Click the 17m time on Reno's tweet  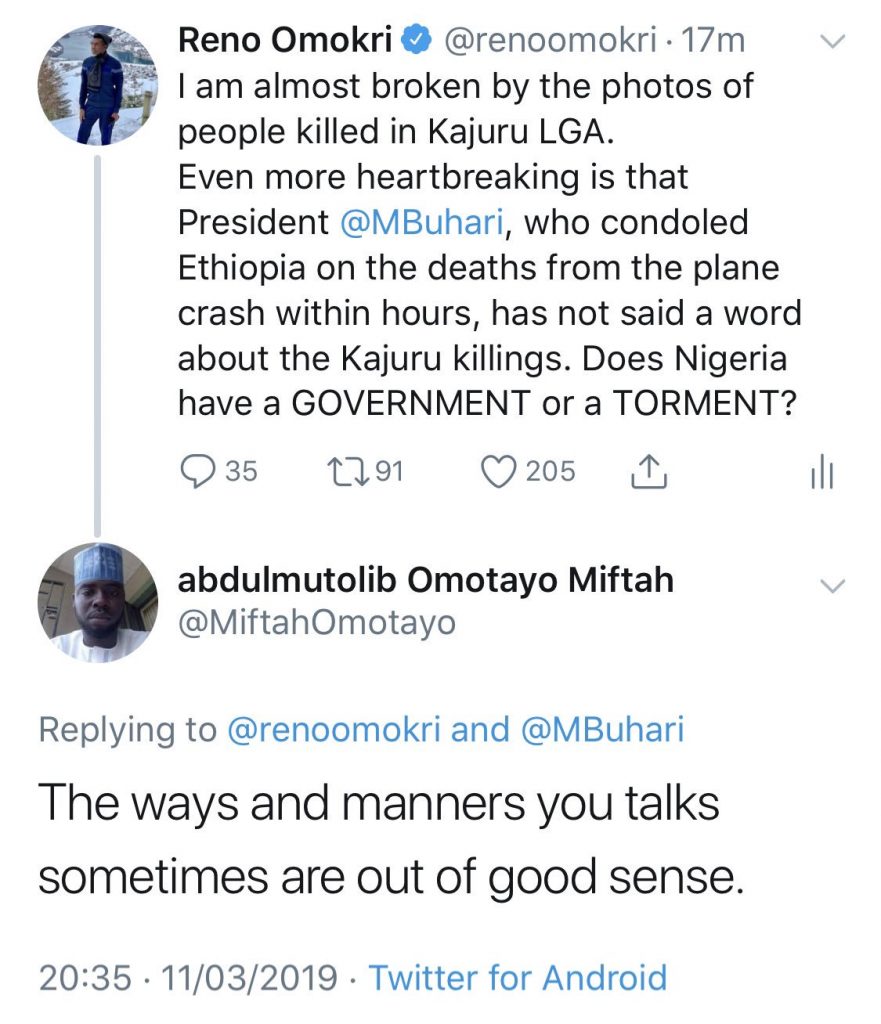coord(718,41)
